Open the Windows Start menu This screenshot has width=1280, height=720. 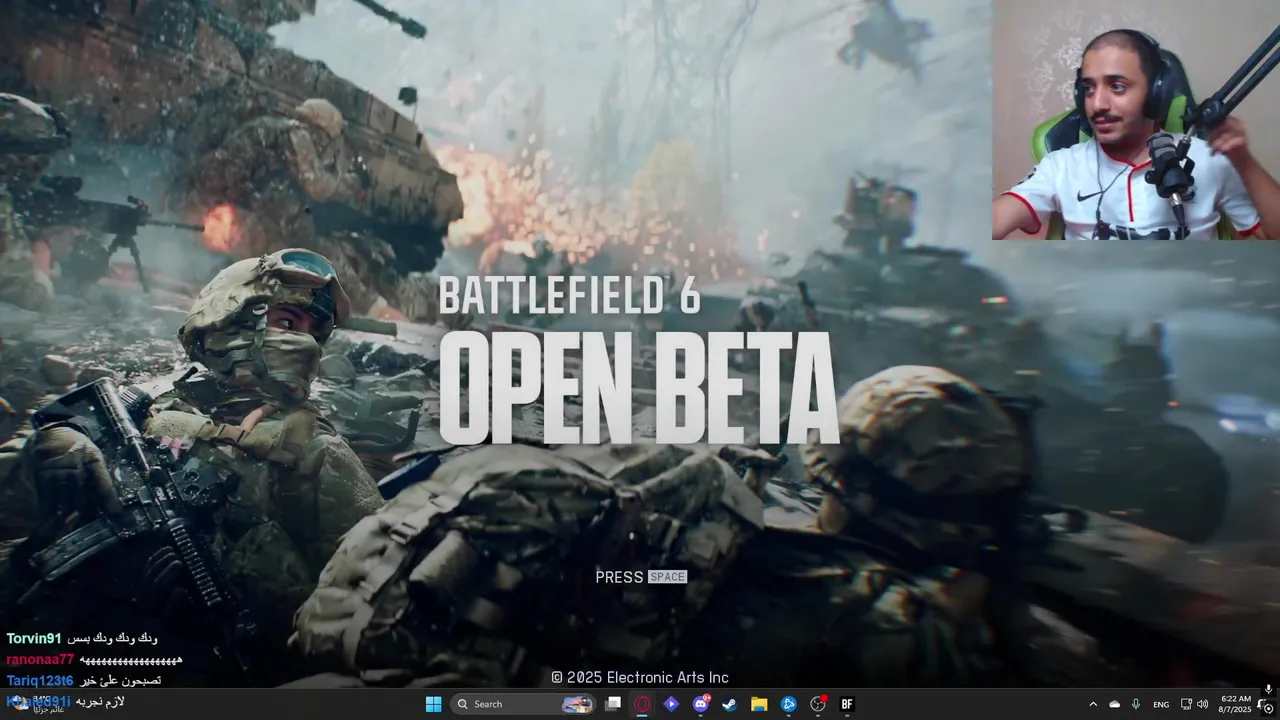click(x=434, y=704)
